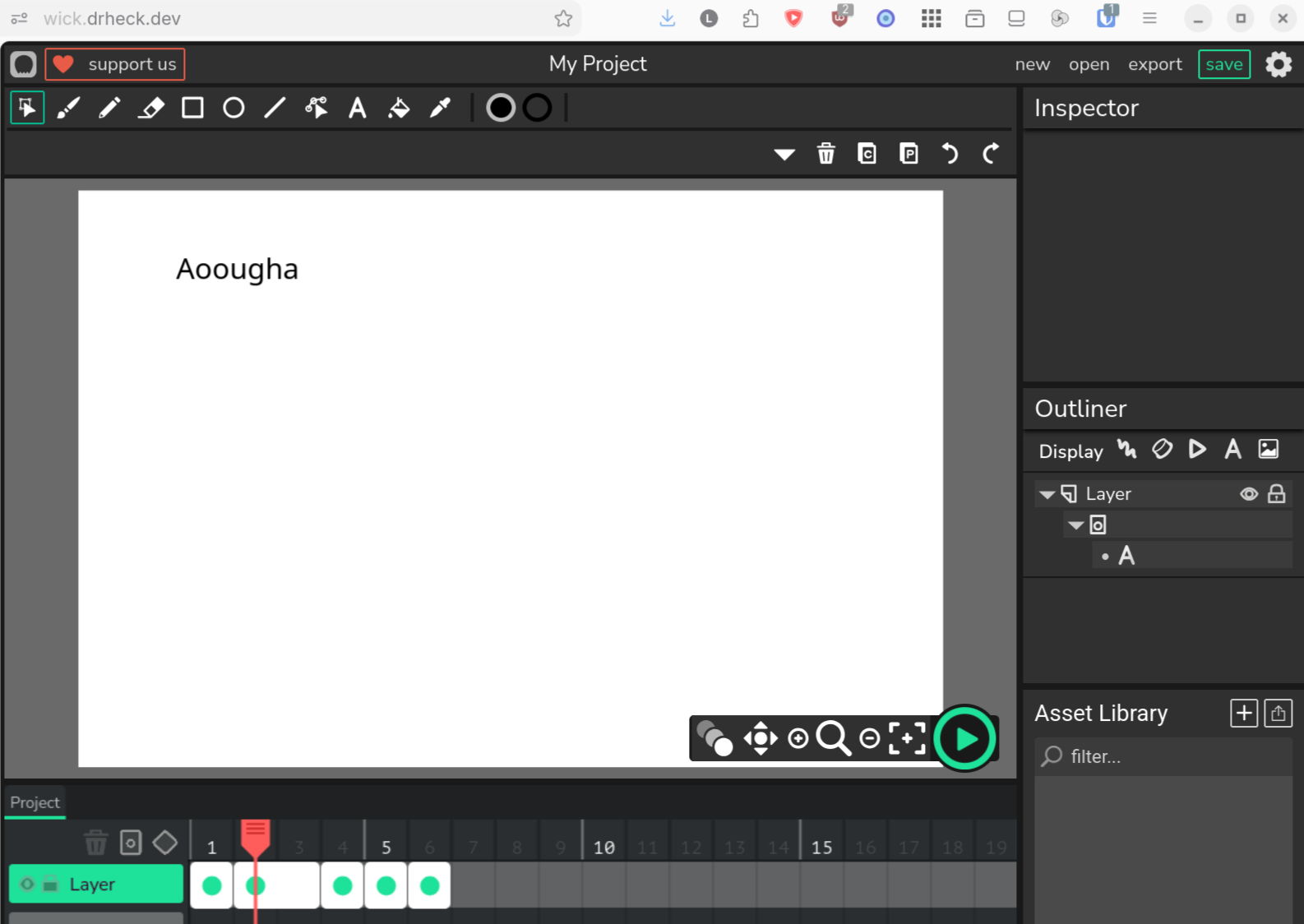Collapse the Layer row in Outliner

click(1047, 494)
